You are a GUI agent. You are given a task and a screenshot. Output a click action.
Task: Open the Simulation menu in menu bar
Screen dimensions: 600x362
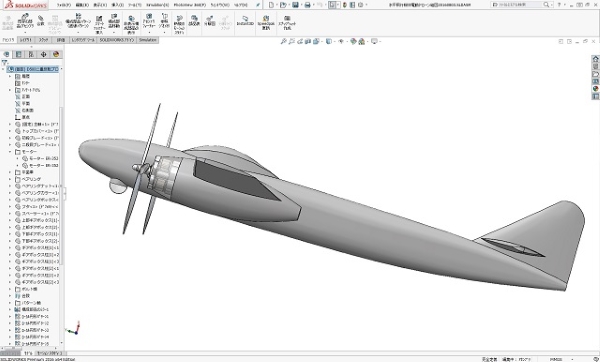point(157,5)
